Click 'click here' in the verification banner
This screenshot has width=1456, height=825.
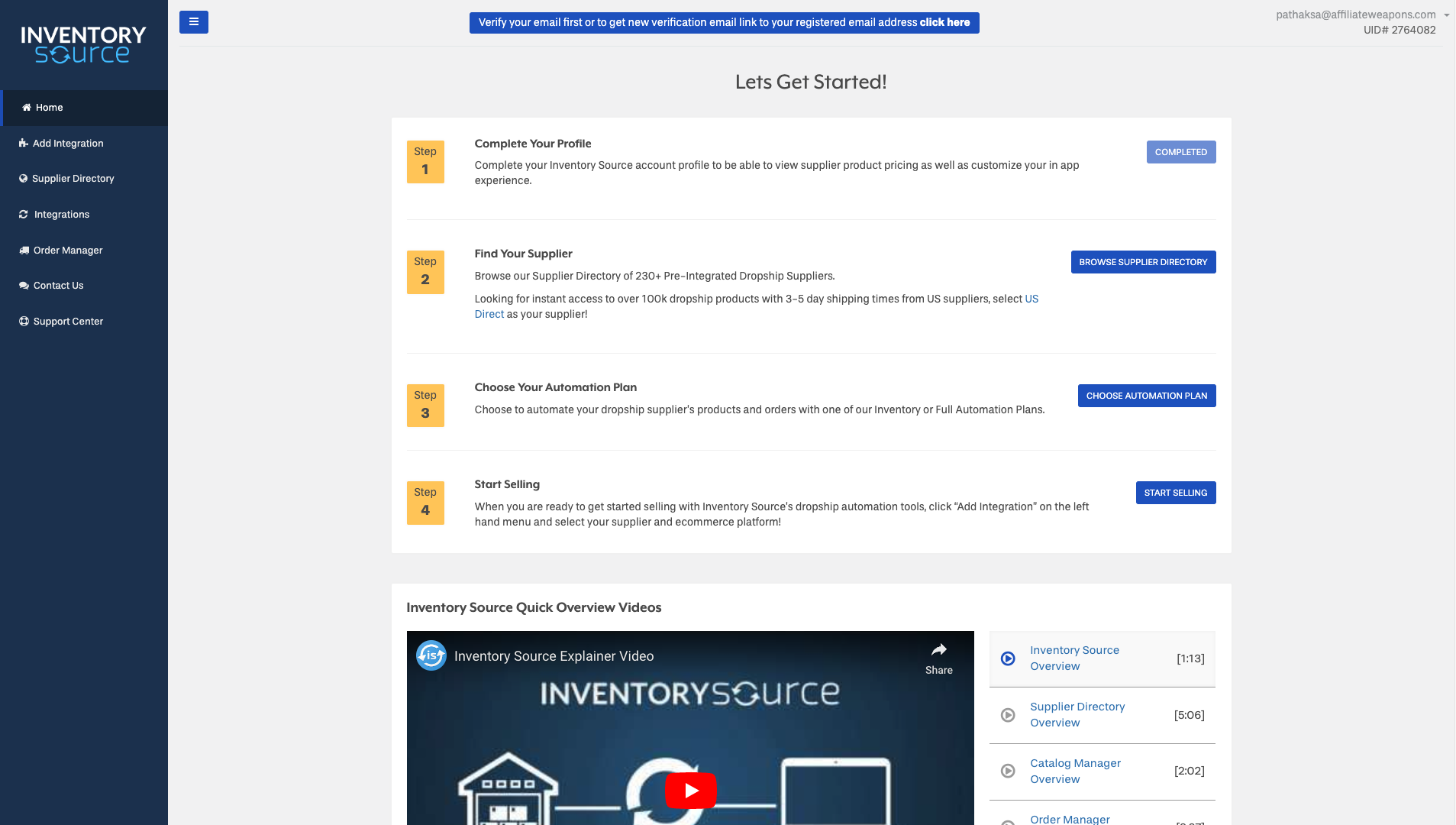pos(944,23)
